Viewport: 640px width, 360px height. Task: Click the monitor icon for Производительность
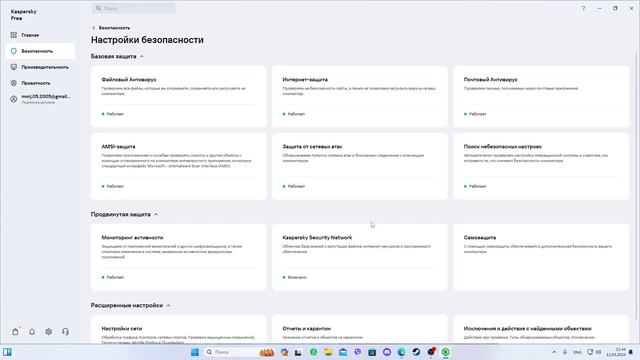13,67
